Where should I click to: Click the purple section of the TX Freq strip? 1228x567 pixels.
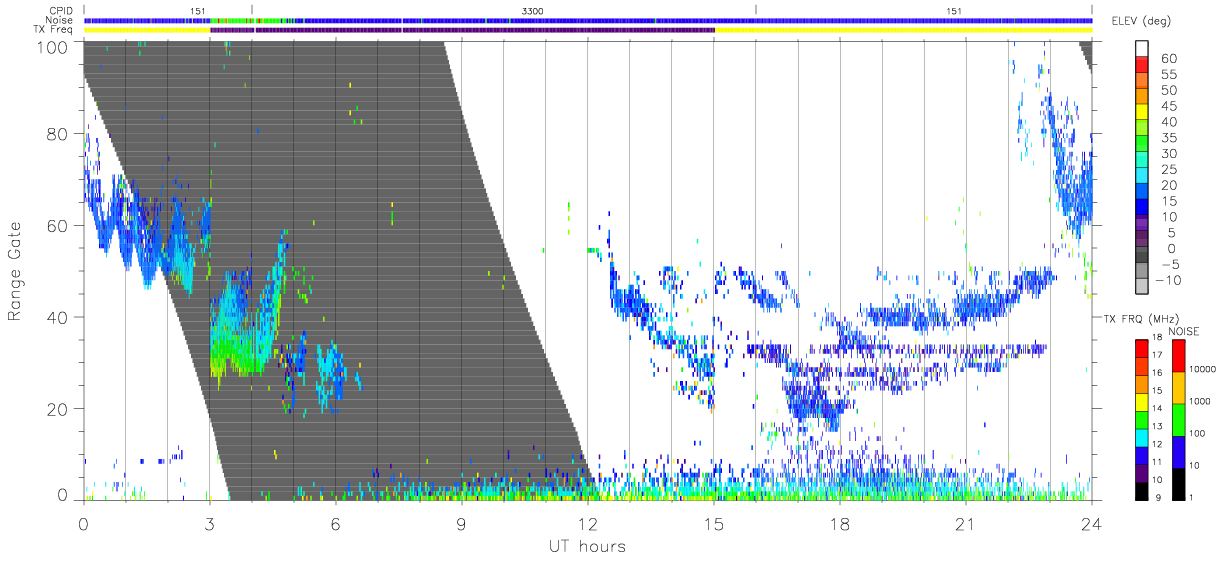tap(462, 30)
